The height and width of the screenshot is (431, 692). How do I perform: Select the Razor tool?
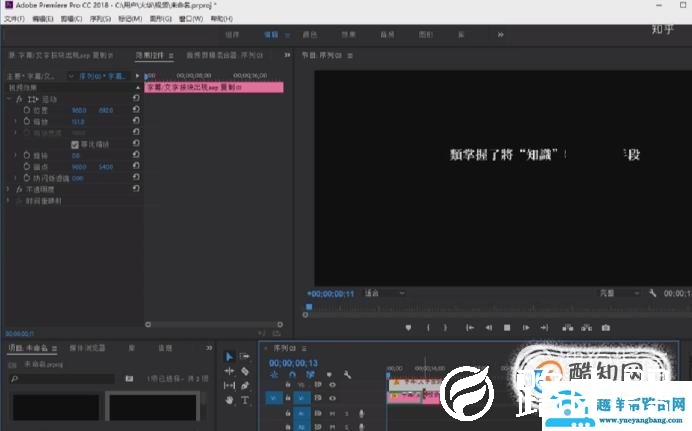point(244,371)
